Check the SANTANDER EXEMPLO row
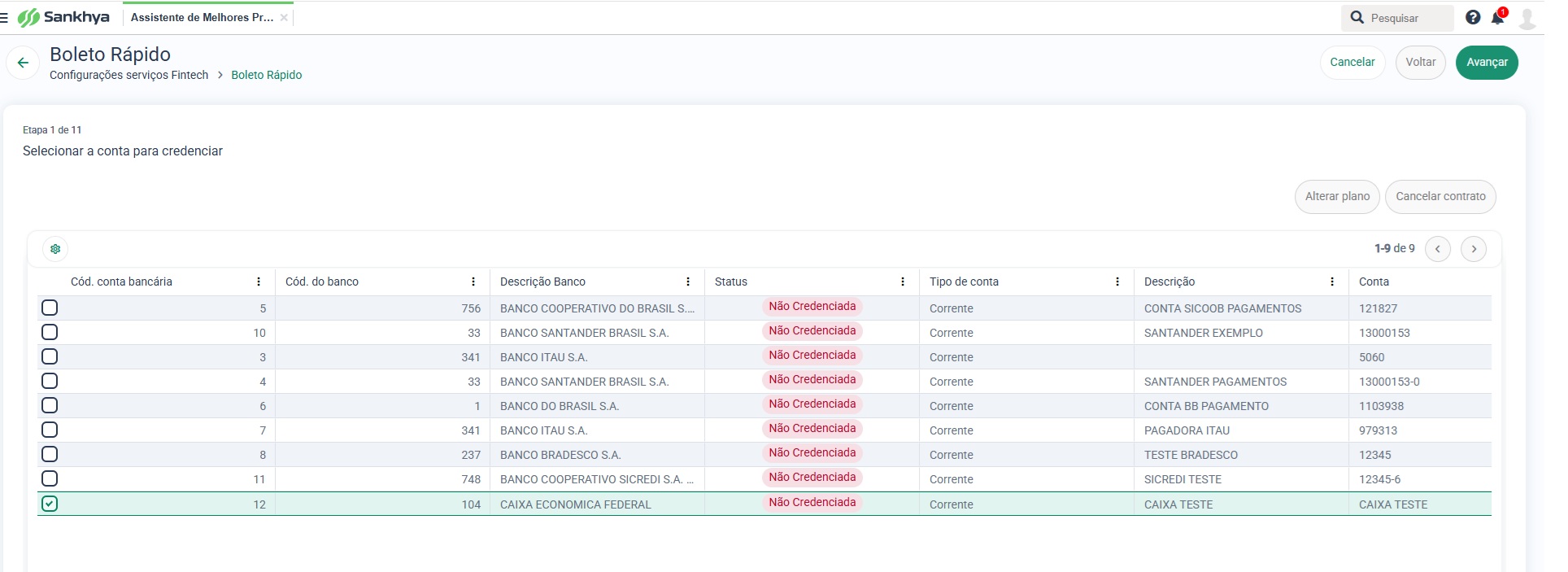 [50, 332]
